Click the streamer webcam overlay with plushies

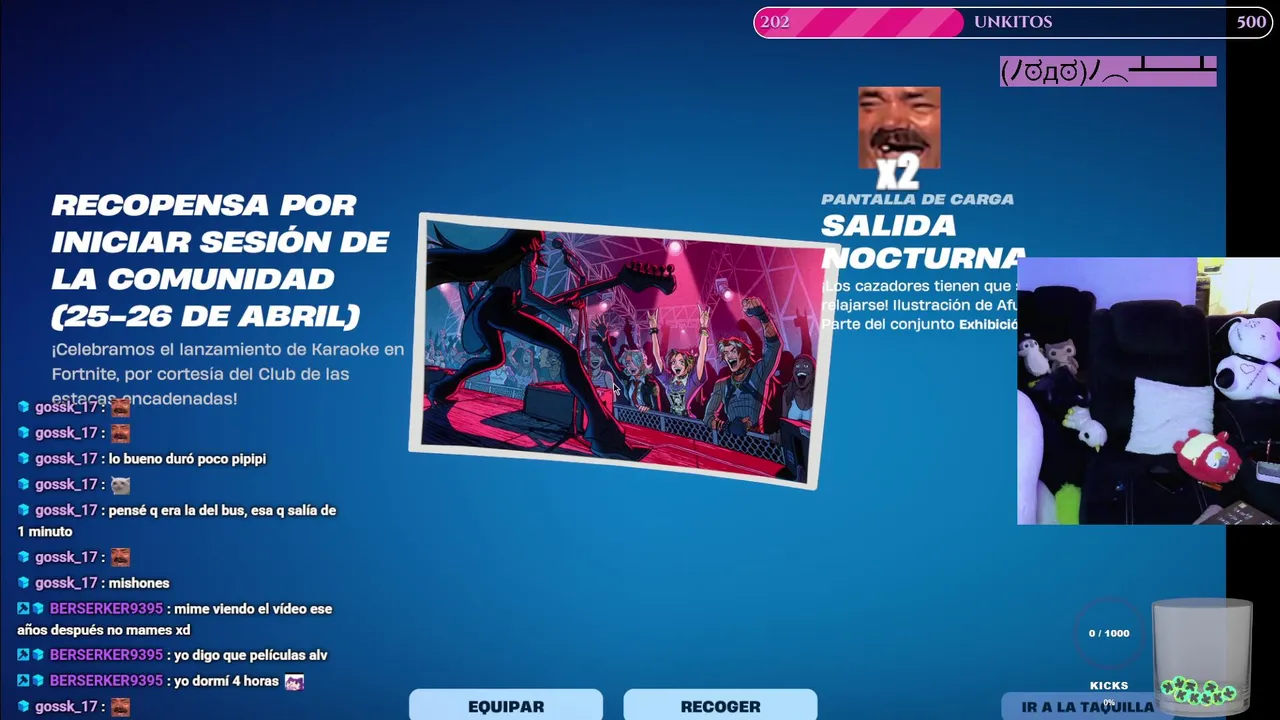pyautogui.click(x=1148, y=391)
